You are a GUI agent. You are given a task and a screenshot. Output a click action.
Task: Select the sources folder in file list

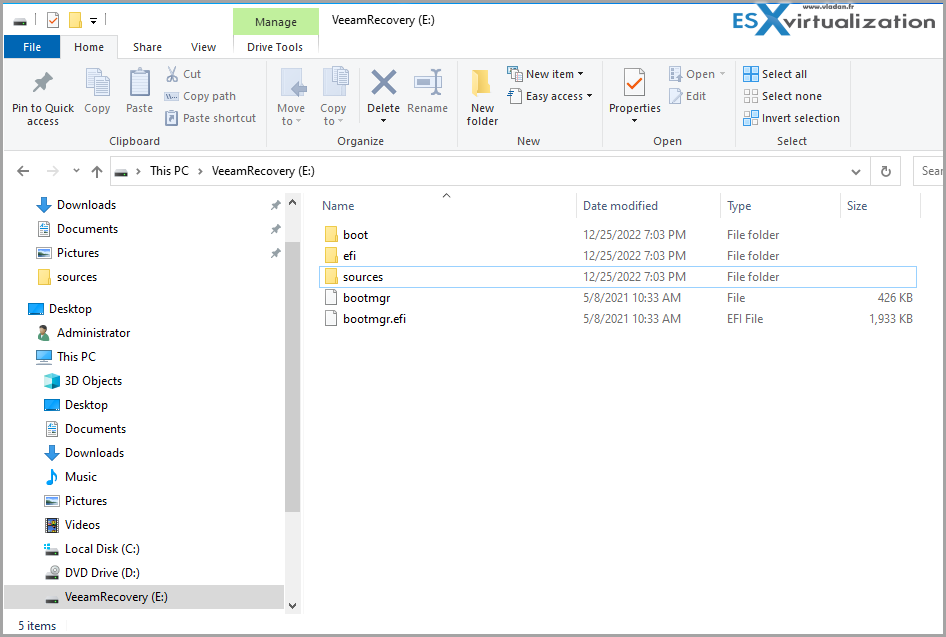coord(617,277)
